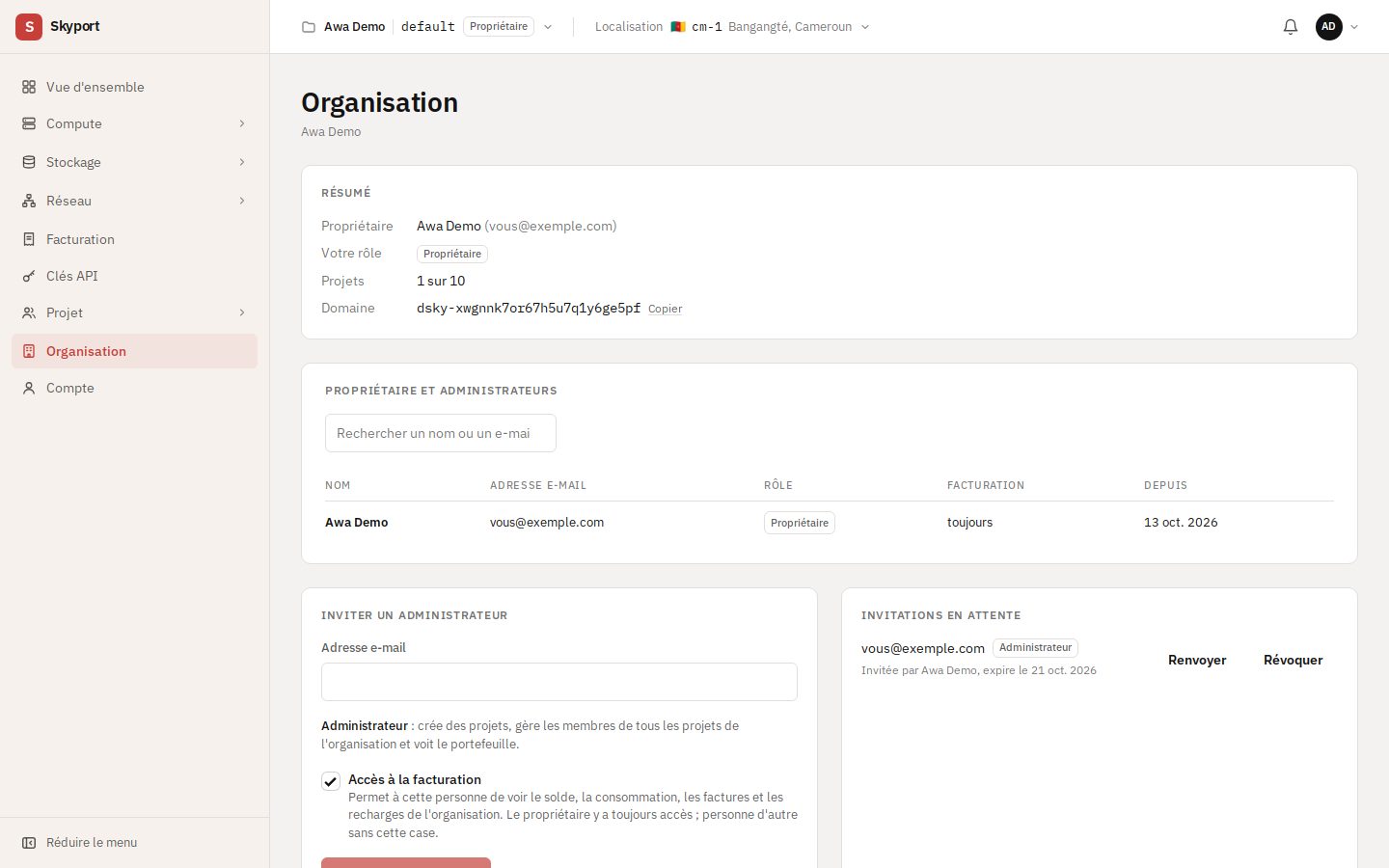Screen dimensions: 1389x868
Task: Click the Compte user icon
Action: point(29,388)
